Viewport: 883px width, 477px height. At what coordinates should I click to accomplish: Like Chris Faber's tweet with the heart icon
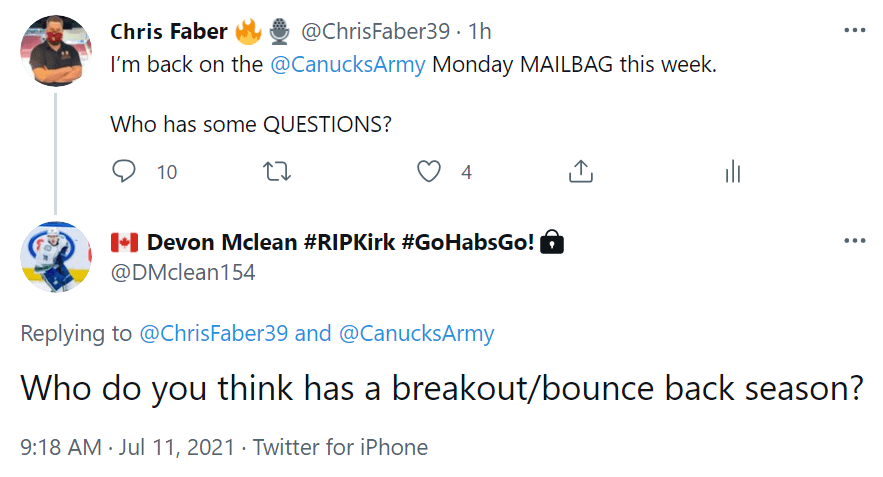(x=429, y=172)
